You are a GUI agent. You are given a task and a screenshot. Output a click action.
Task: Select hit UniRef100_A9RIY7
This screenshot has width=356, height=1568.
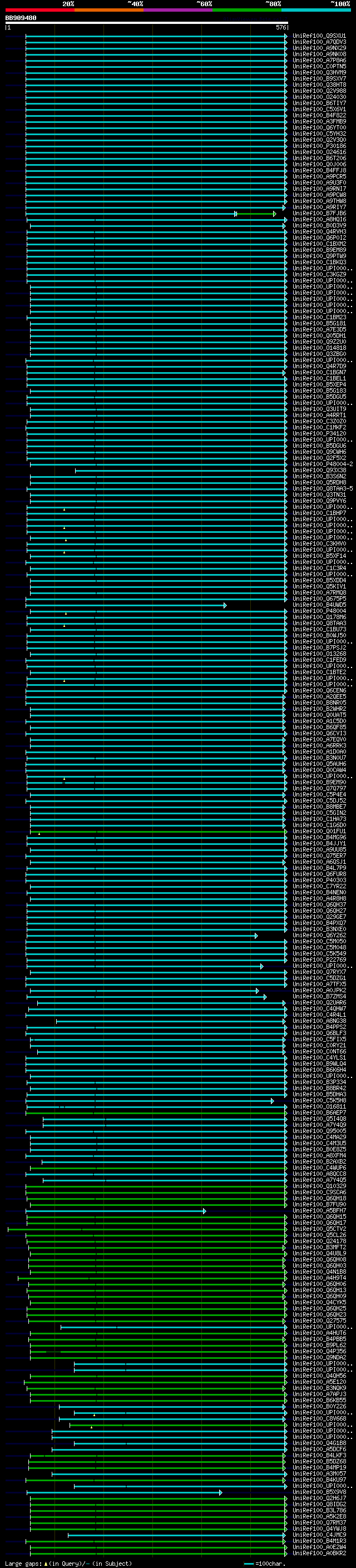(319, 207)
